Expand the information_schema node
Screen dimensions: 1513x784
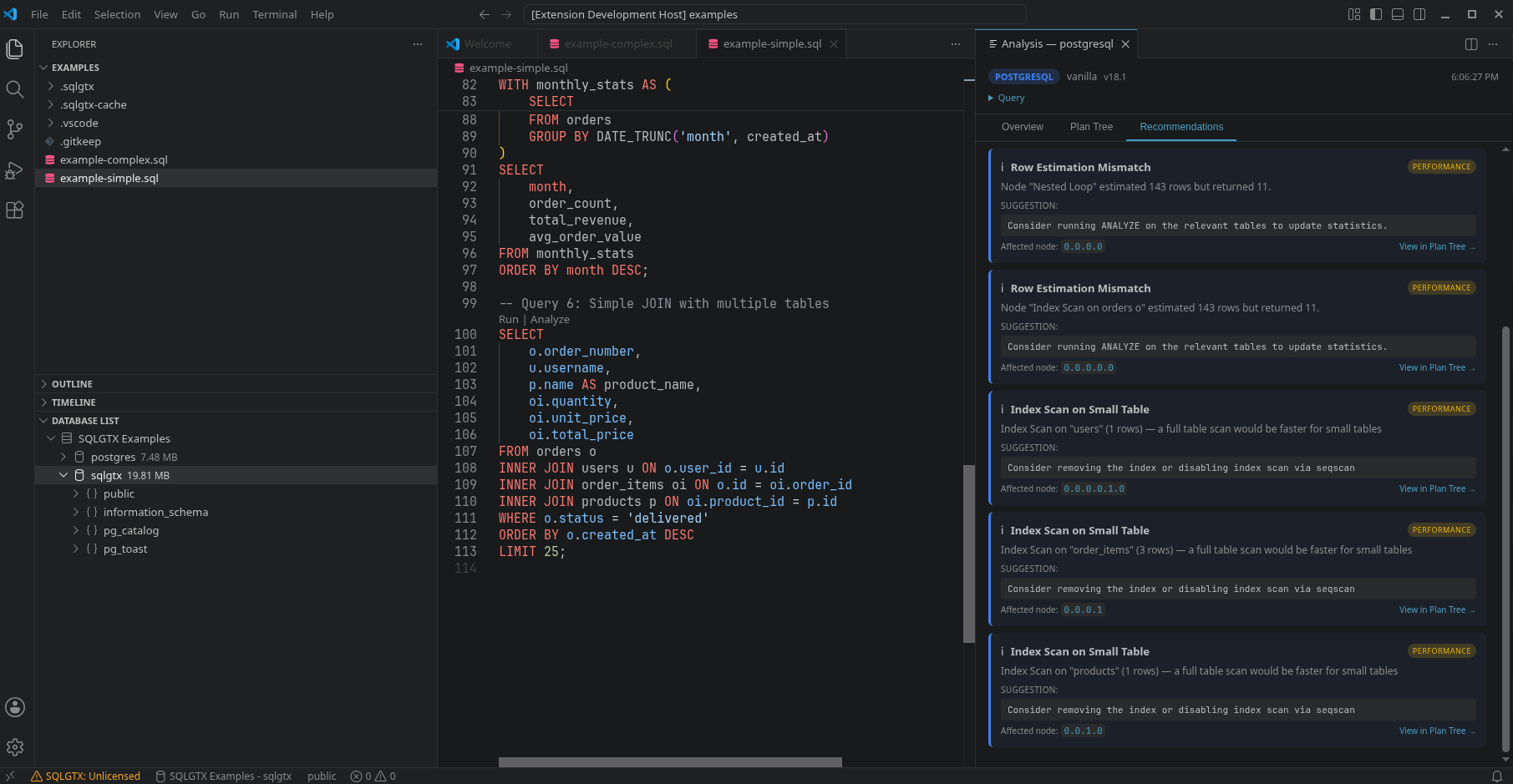(76, 512)
